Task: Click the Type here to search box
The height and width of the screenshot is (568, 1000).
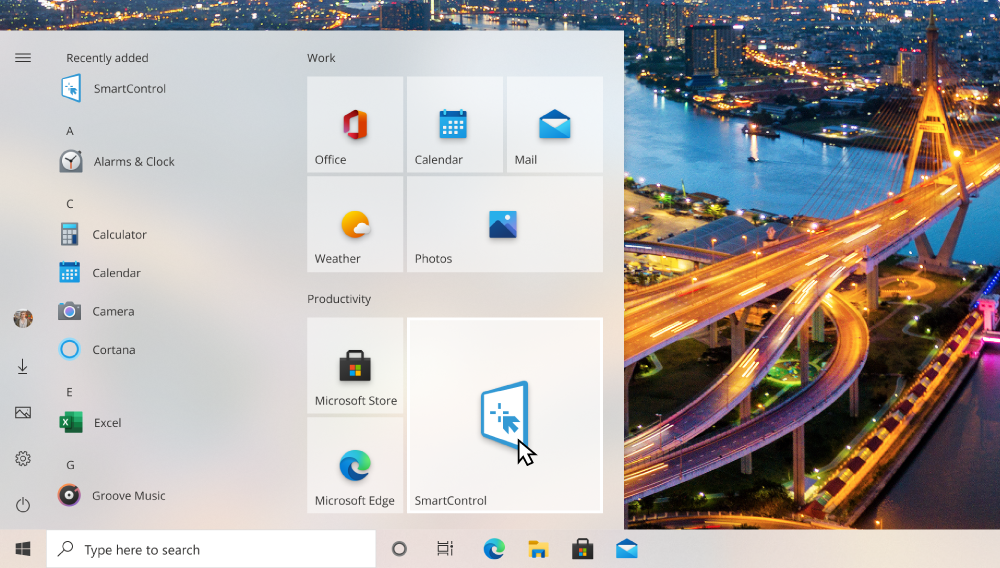Action: tap(211, 550)
